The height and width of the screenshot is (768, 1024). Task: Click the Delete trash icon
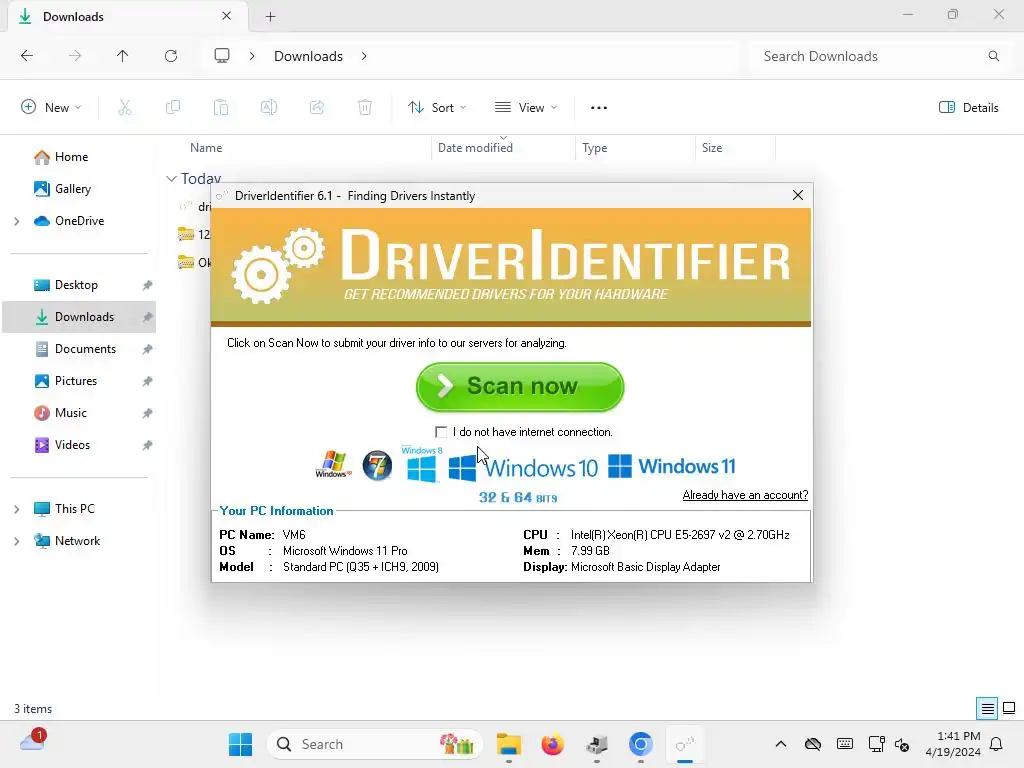pos(365,108)
